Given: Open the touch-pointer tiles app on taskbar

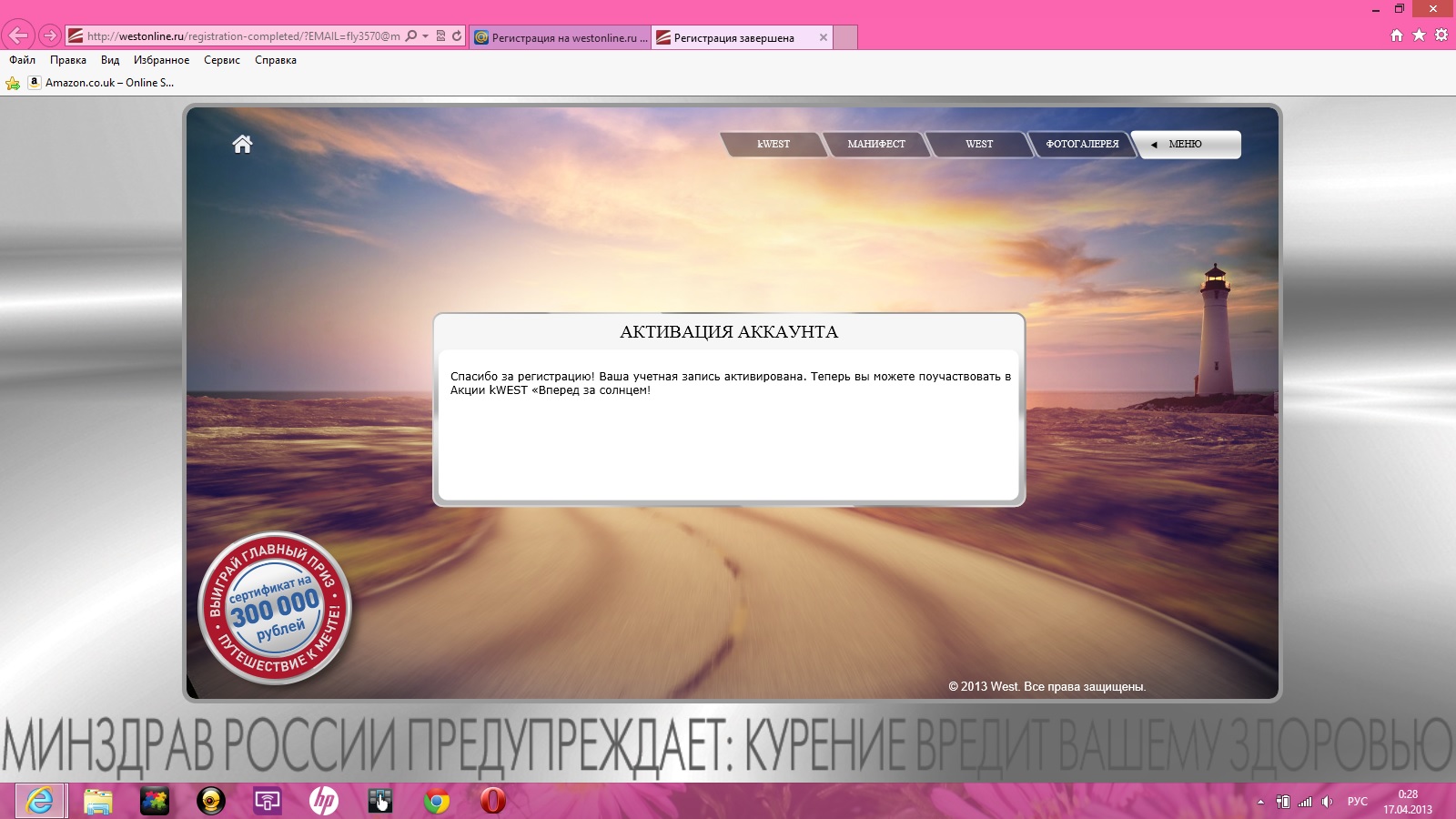Looking at the screenshot, I should tap(380, 801).
